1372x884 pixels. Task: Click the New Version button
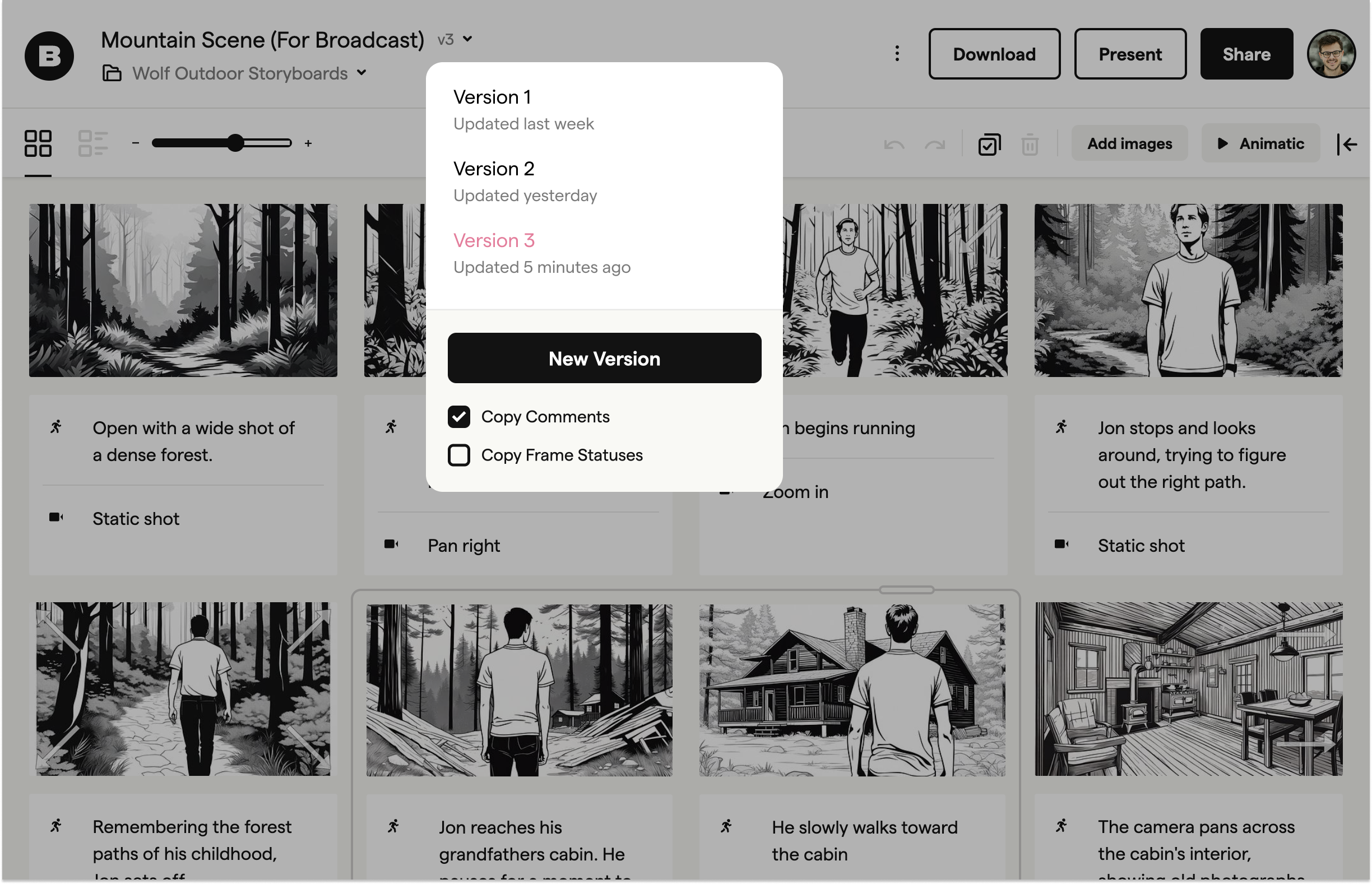tap(604, 358)
